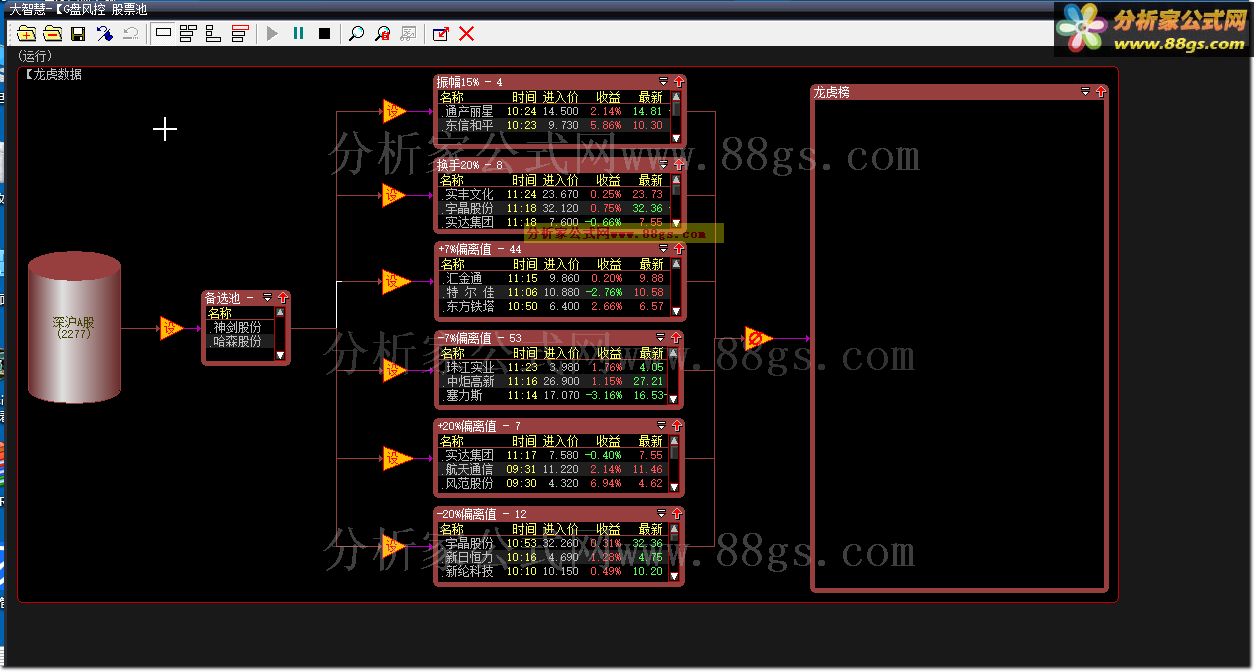Click 名称 column header in +20%偏离值 panel

pyautogui.click(x=453, y=441)
